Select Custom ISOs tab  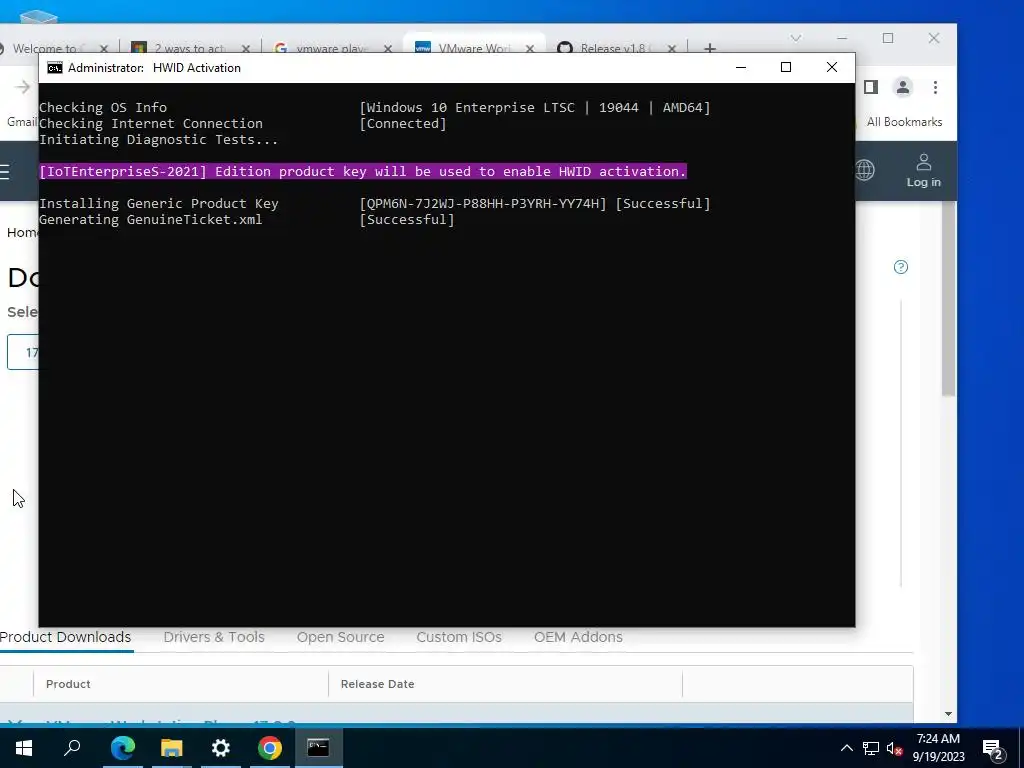459,637
